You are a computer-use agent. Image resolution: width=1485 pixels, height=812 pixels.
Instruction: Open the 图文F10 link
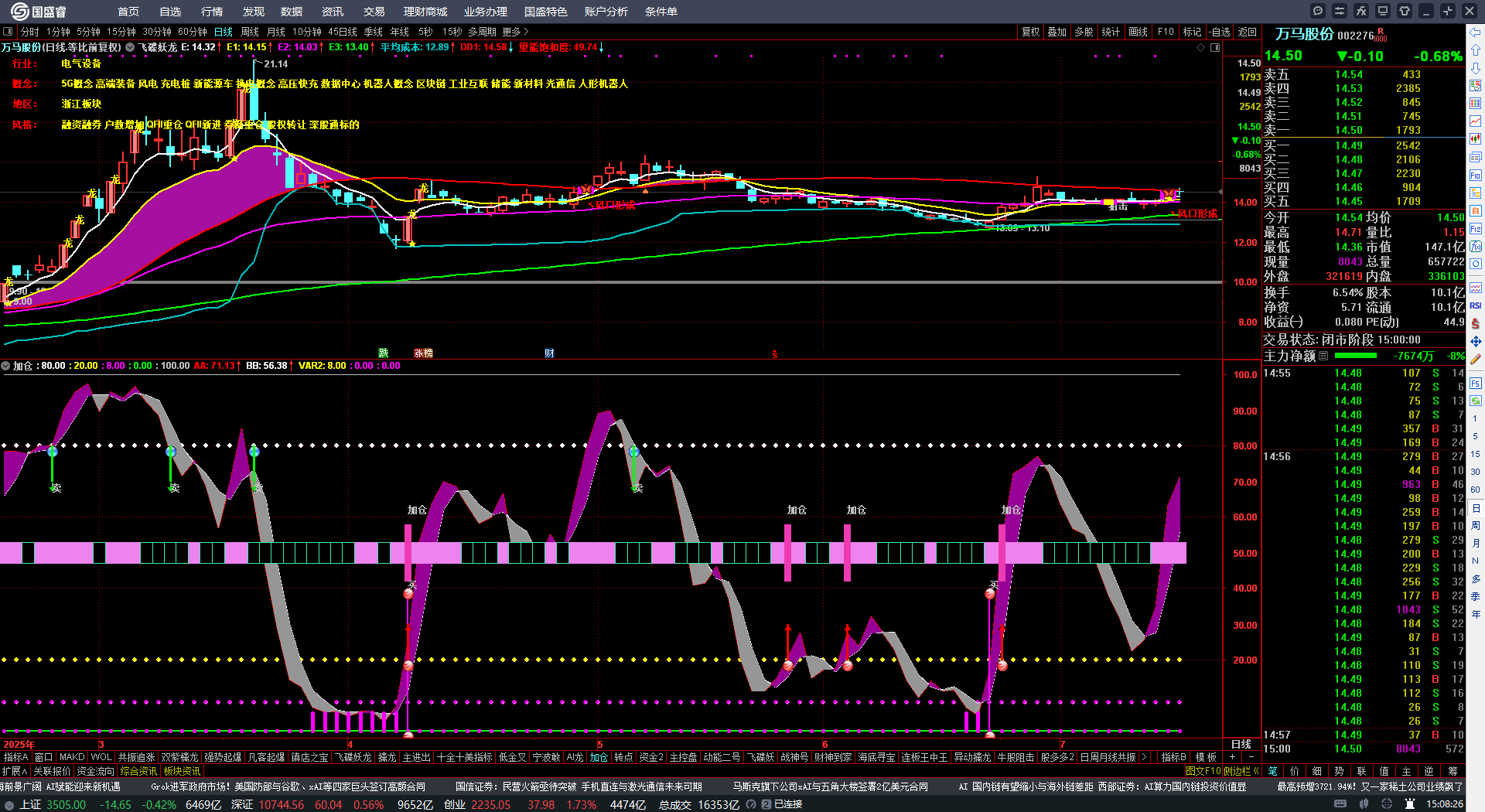point(1203,771)
